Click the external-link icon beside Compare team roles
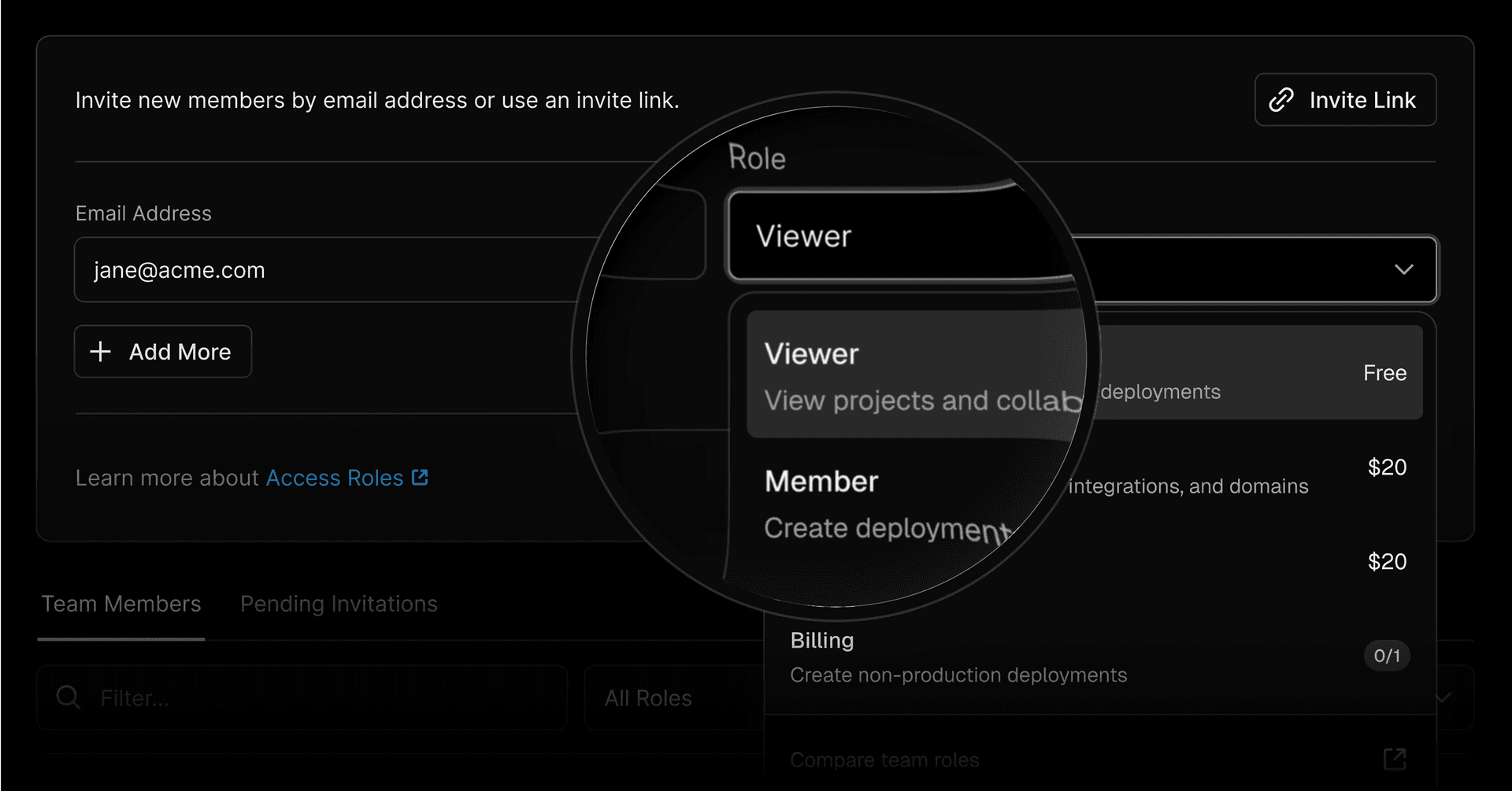 point(1395,759)
